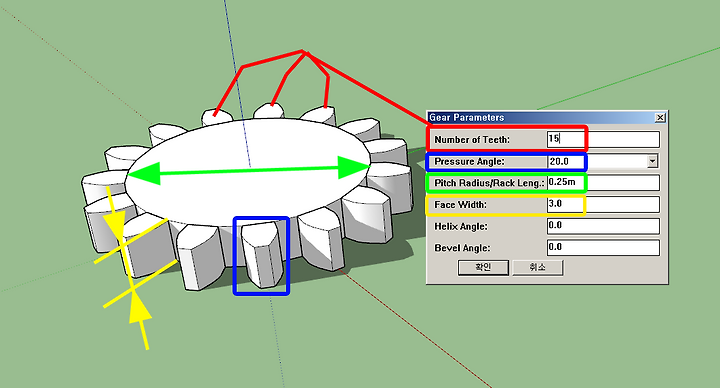Close the Gear Parameters dialog
The image size is (720, 388).
click(660, 118)
